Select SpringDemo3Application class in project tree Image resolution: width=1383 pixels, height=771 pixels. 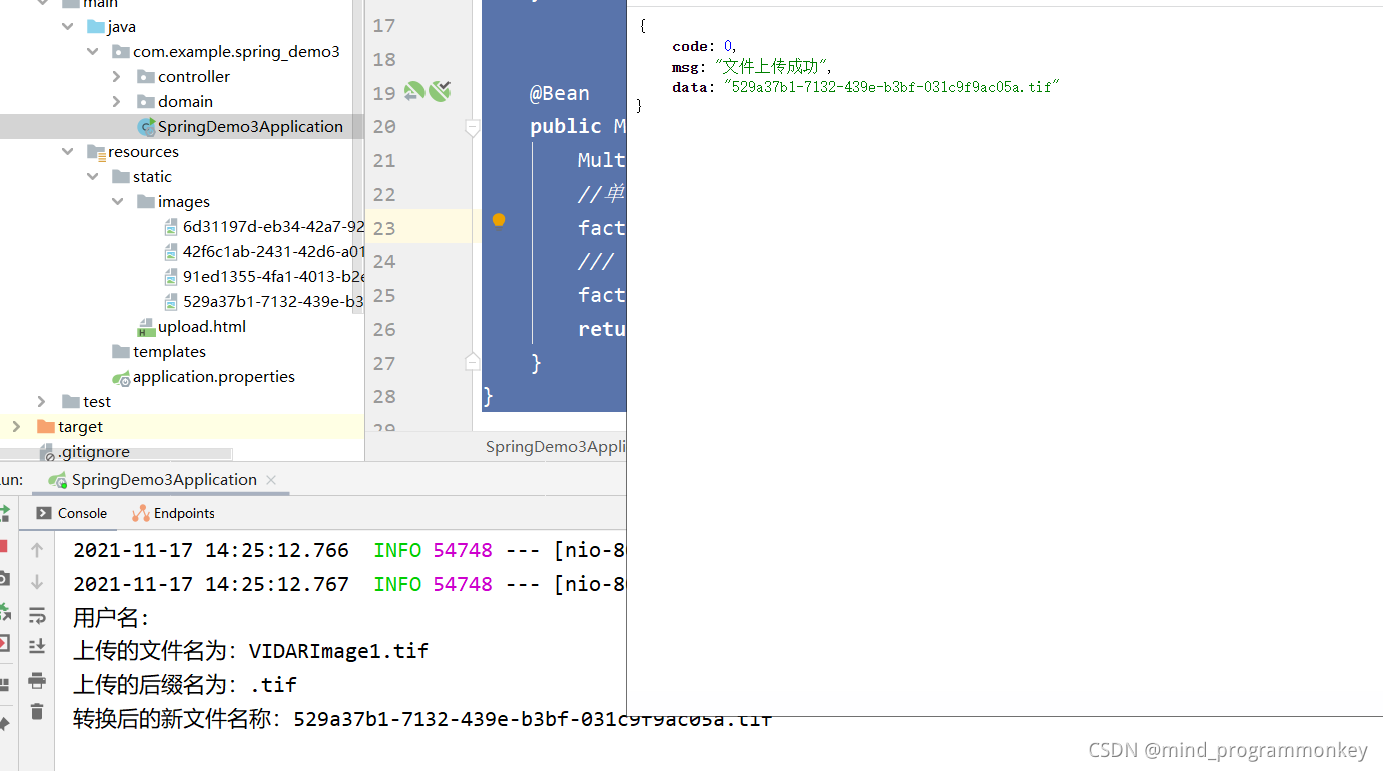tap(239, 126)
